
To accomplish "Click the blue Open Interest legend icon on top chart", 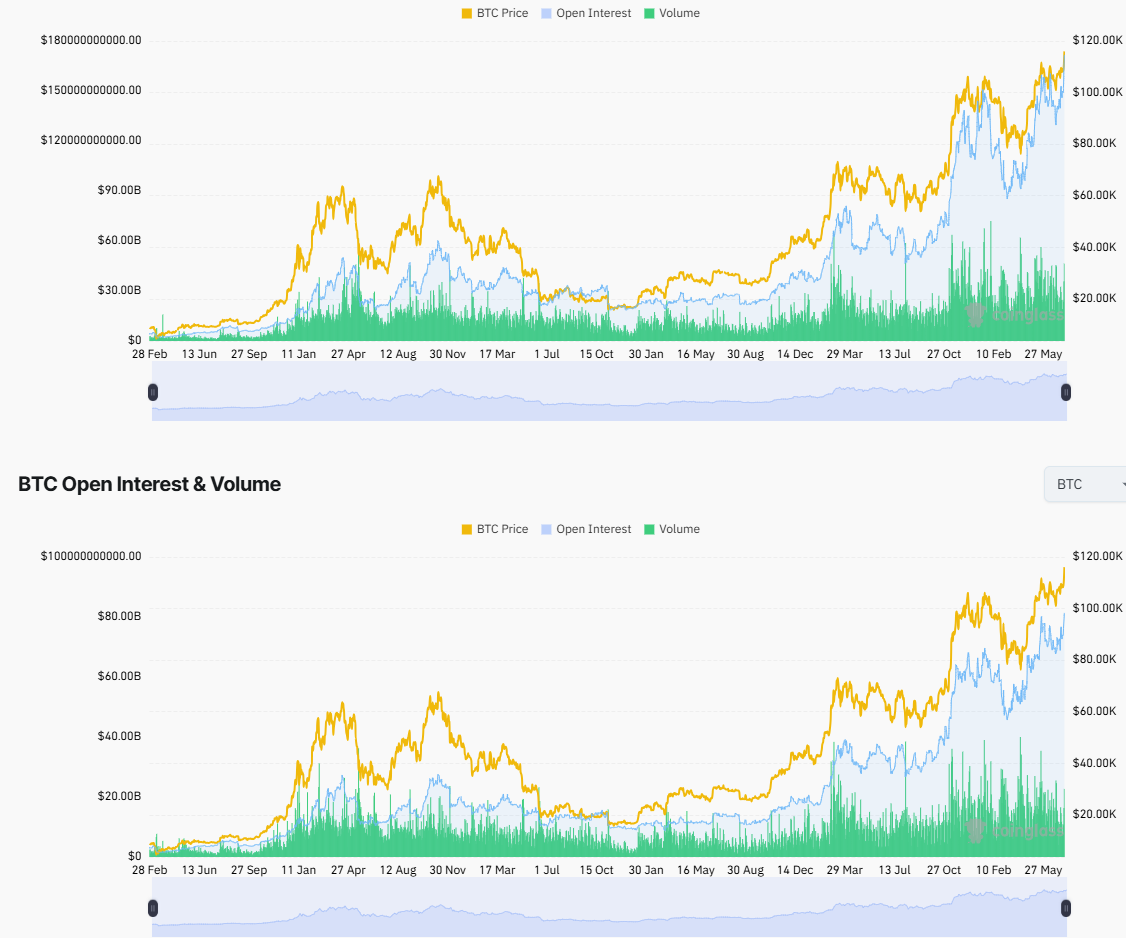I will pyautogui.click(x=544, y=13).
